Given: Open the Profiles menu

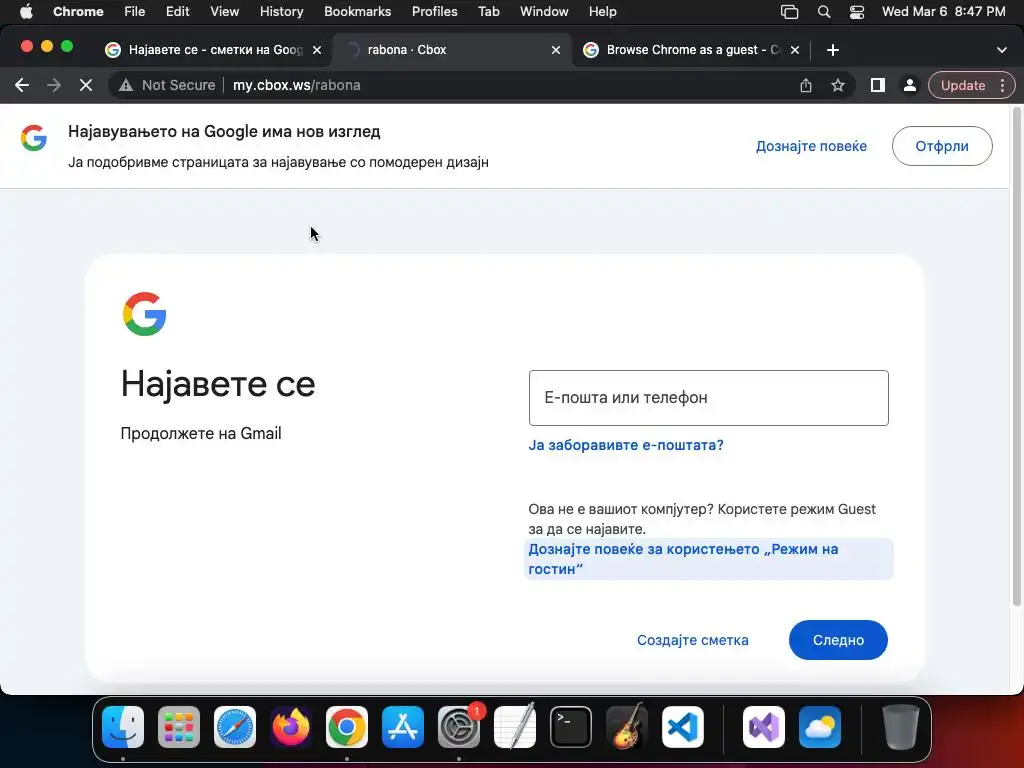Looking at the screenshot, I should pyautogui.click(x=434, y=12).
